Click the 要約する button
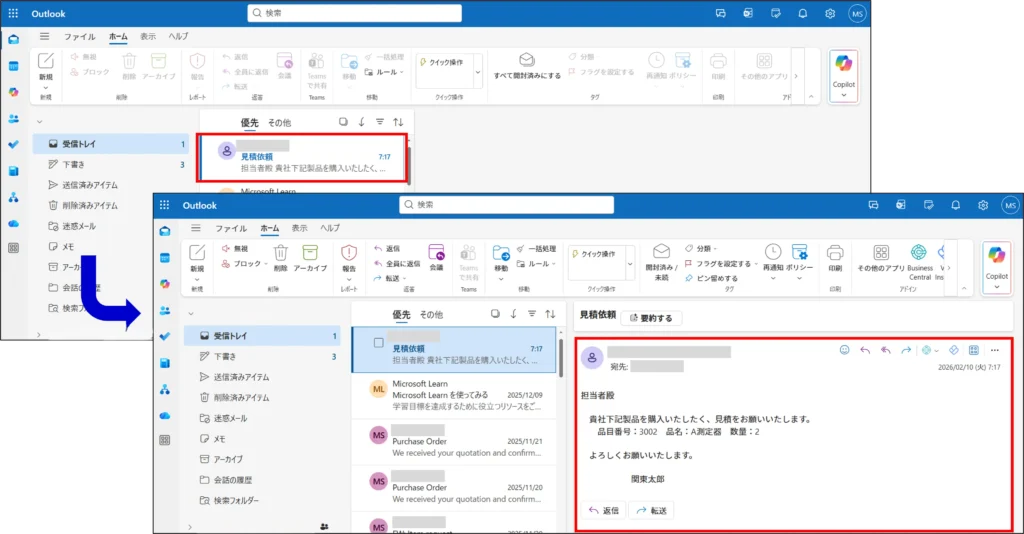Image resolution: width=1024 pixels, height=534 pixels. (651, 318)
